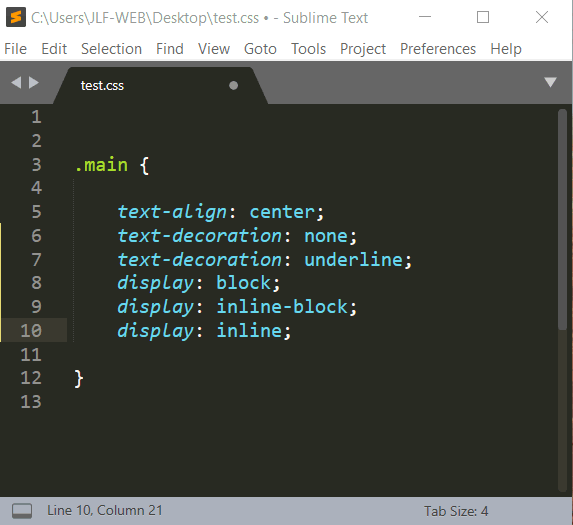
Task: Open the Edit menu
Action: click(54, 49)
